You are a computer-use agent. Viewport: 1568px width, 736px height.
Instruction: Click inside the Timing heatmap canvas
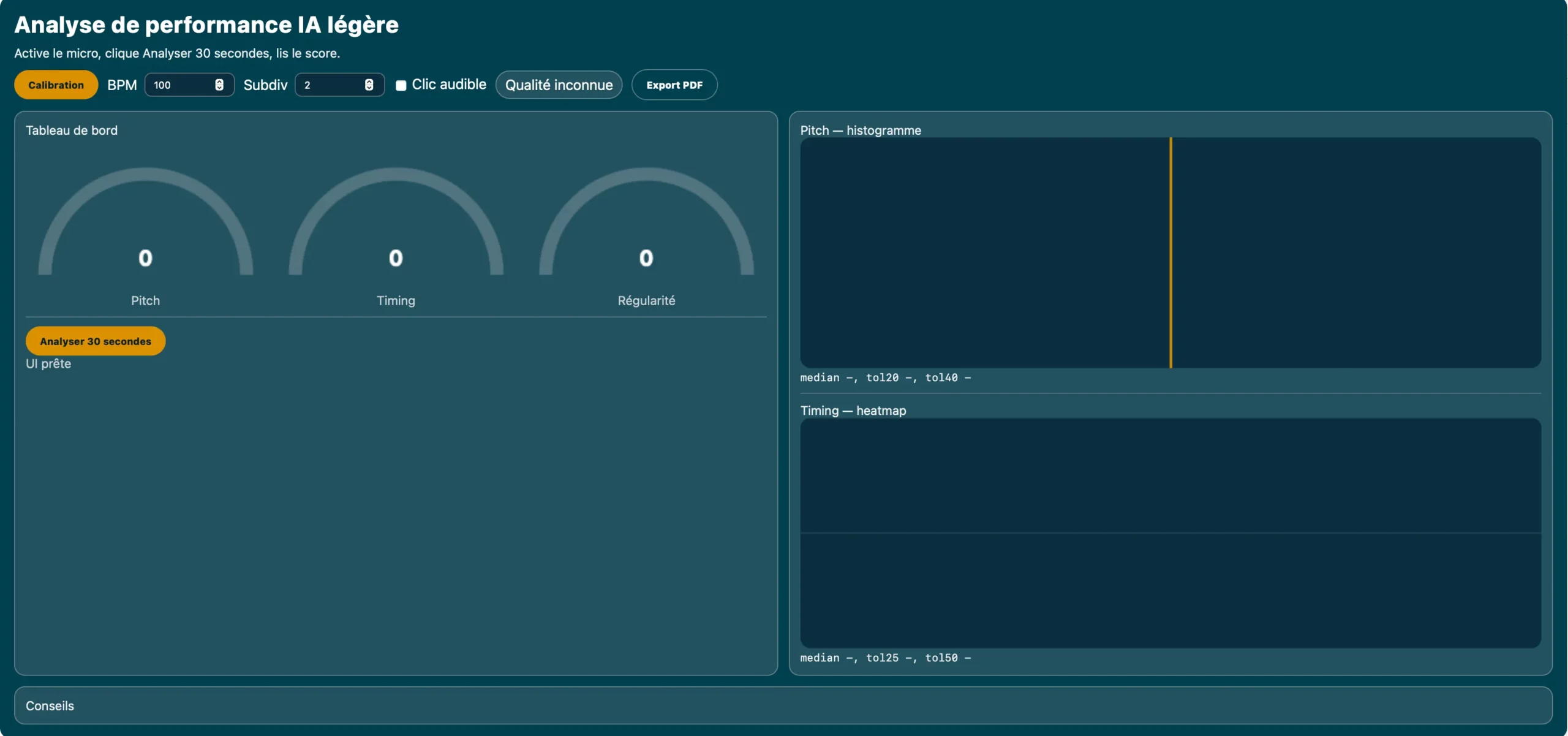[x=1170, y=533]
